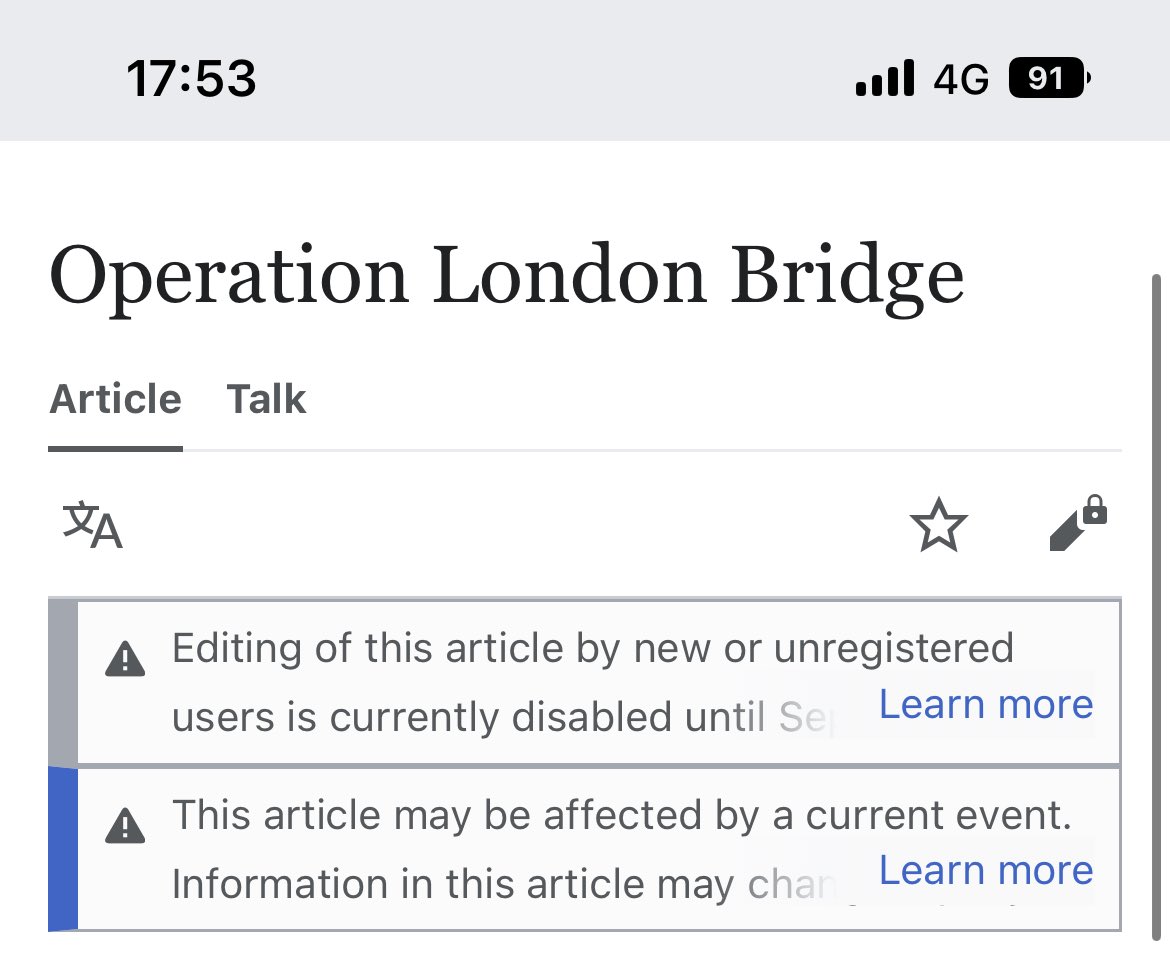This screenshot has width=1170, height=958.
Task: Open Learn more for current event notice
Action: [x=985, y=871]
